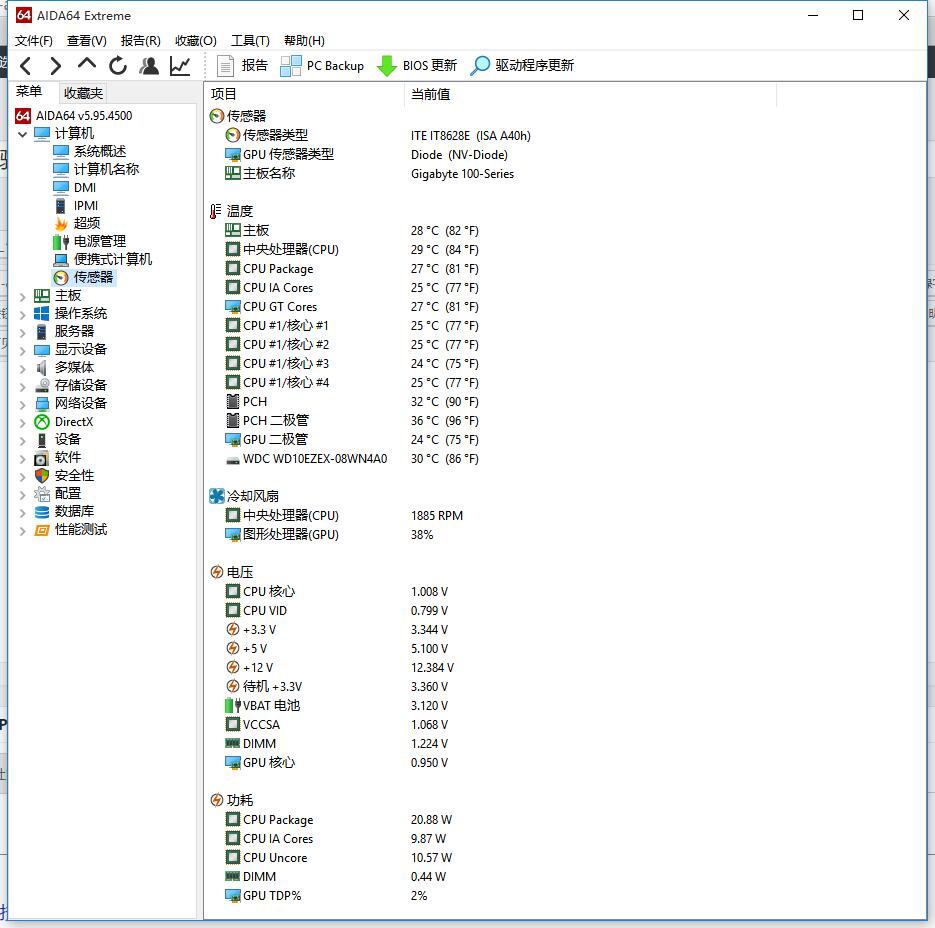
Task: Open the 帮助(H) menu
Action: (304, 41)
